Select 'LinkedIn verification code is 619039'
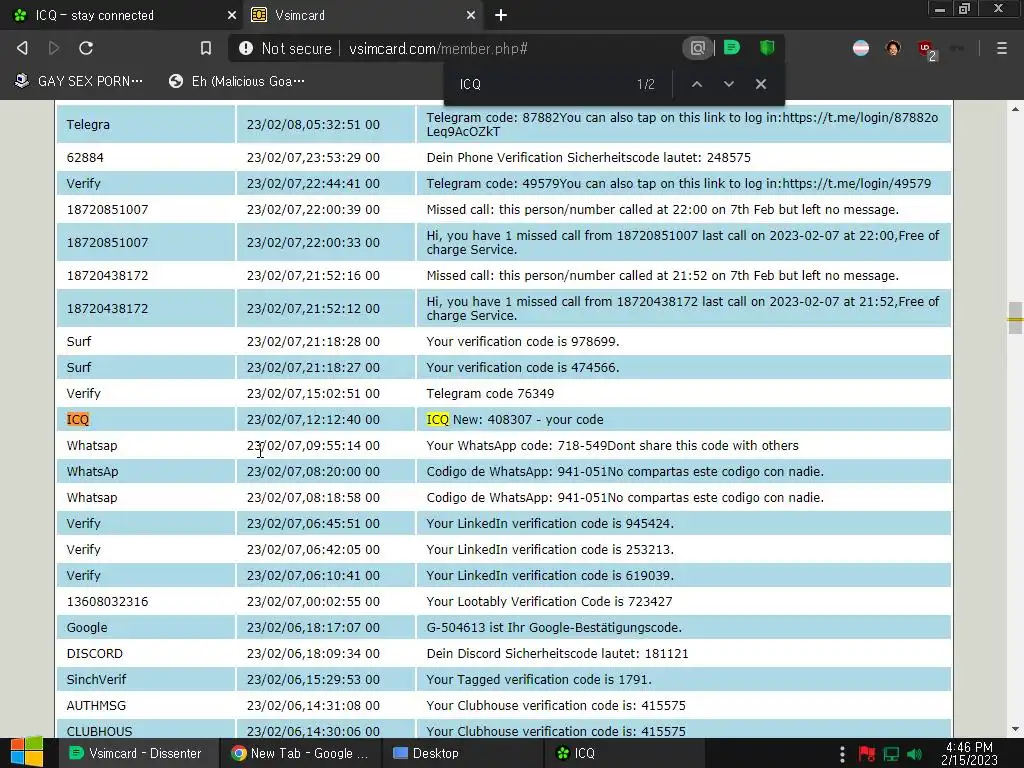 click(550, 575)
